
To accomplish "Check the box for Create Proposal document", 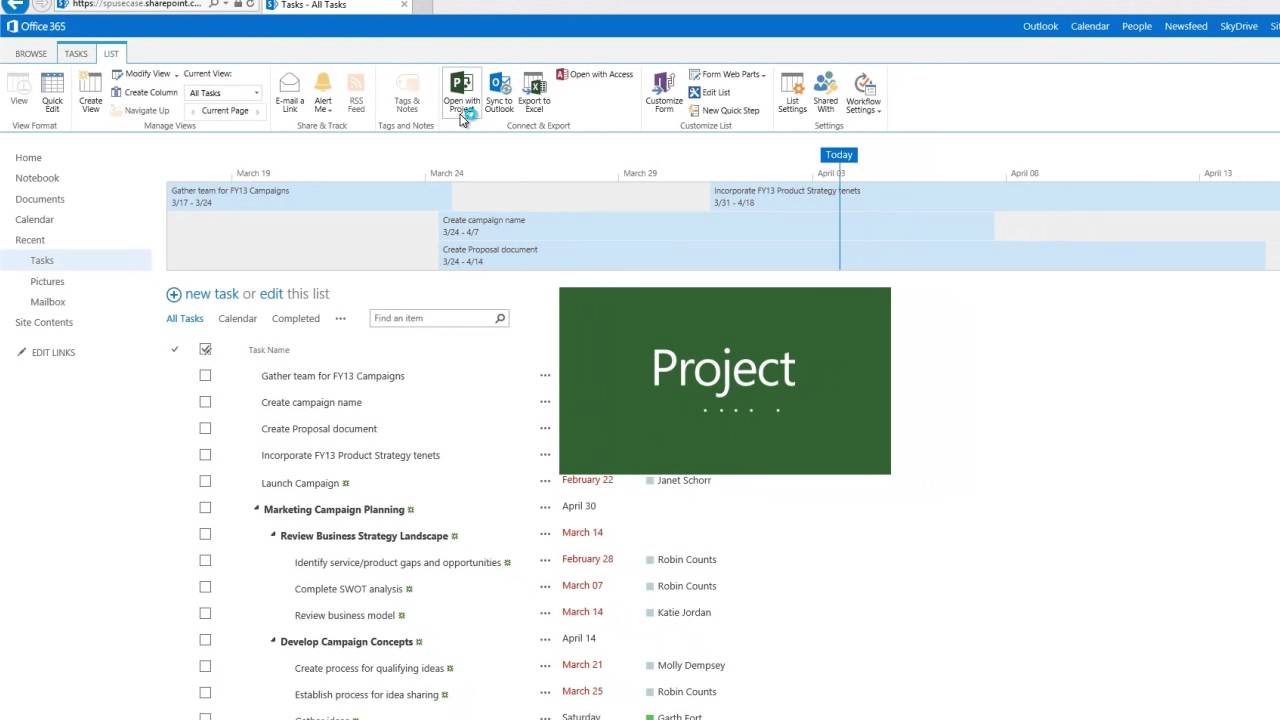I will tap(205, 428).
